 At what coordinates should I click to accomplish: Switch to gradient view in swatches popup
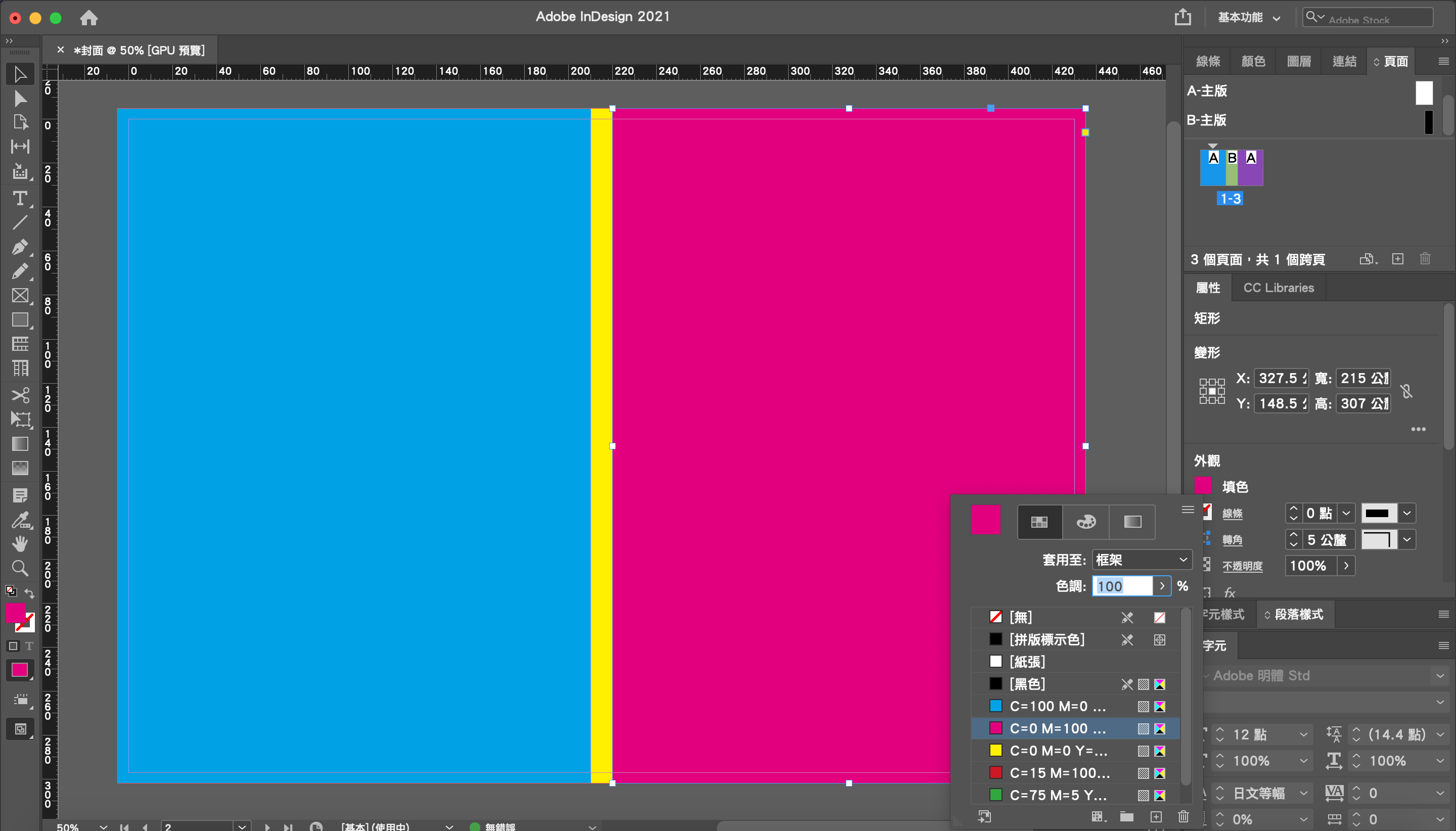point(1132,522)
